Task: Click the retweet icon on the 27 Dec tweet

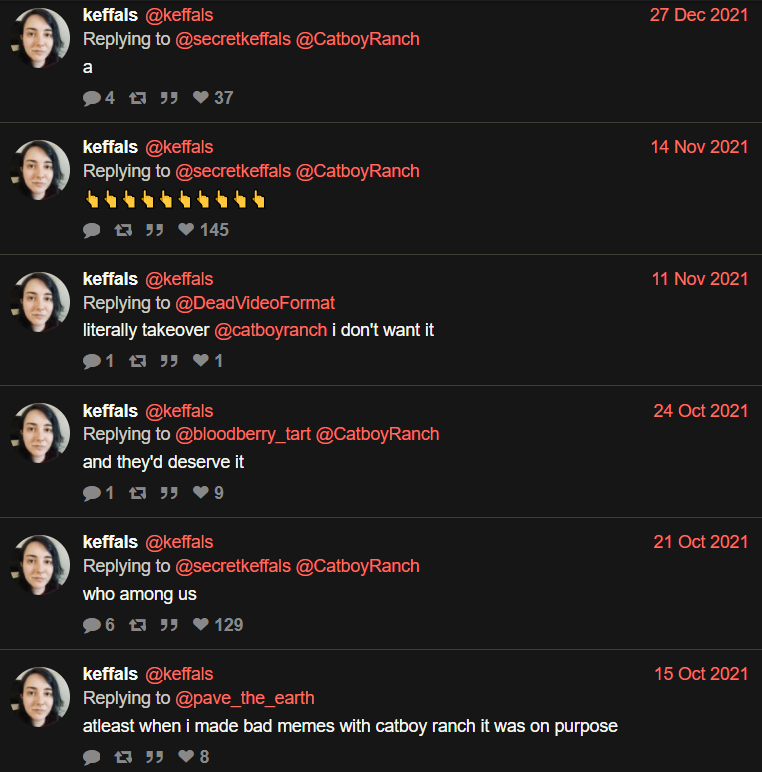Action: tap(138, 98)
